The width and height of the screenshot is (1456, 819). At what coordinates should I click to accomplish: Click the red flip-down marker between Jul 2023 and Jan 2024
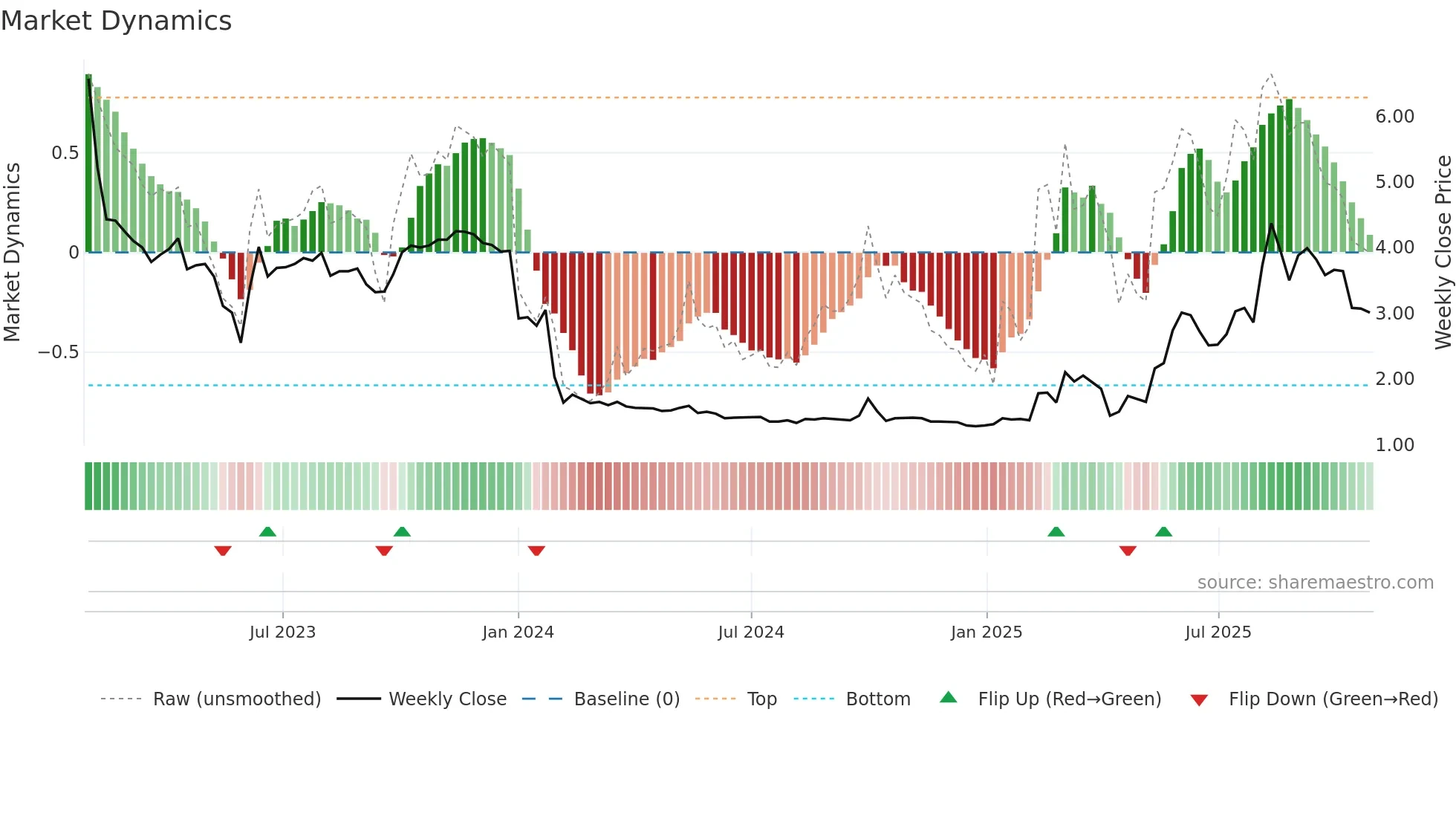(x=384, y=551)
